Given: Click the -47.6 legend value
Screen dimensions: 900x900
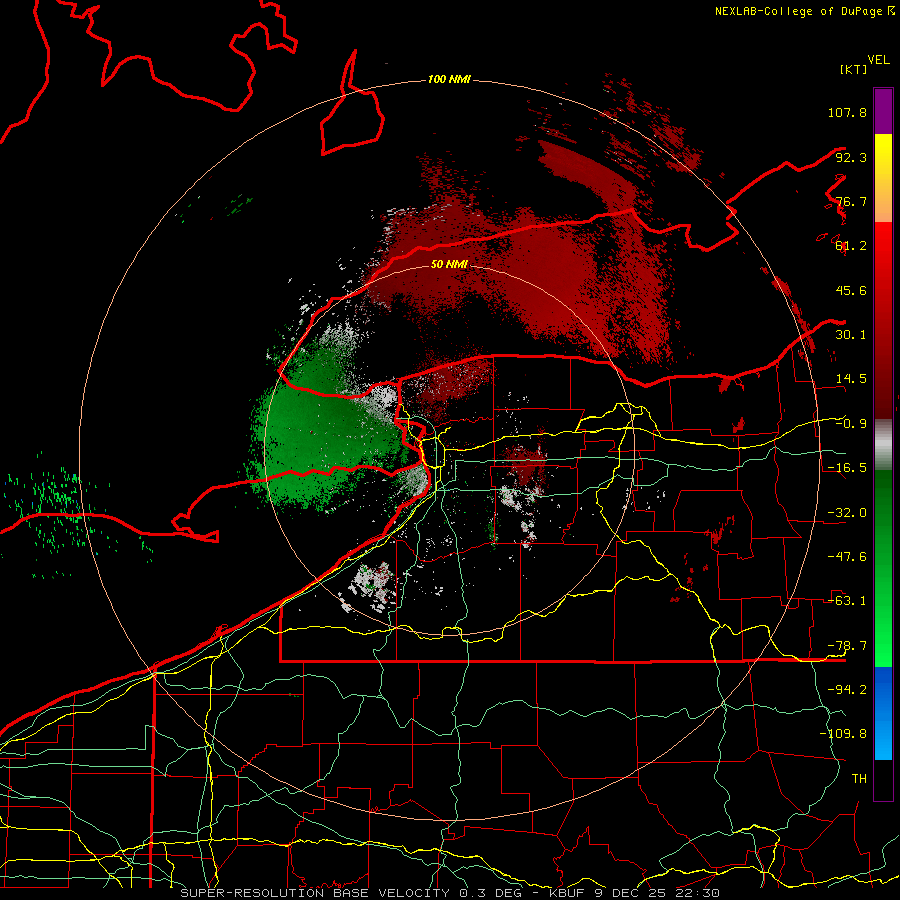Looking at the screenshot, I should [847, 557].
